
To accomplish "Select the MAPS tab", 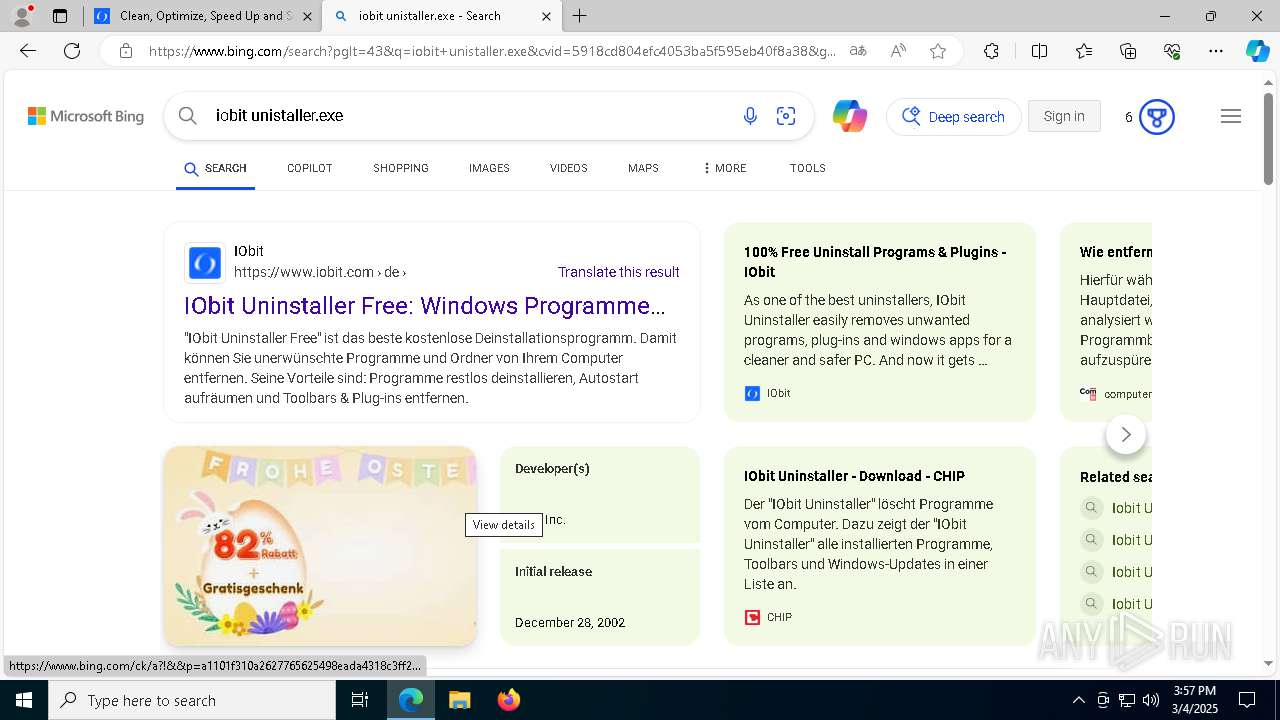I will (643, 168).
